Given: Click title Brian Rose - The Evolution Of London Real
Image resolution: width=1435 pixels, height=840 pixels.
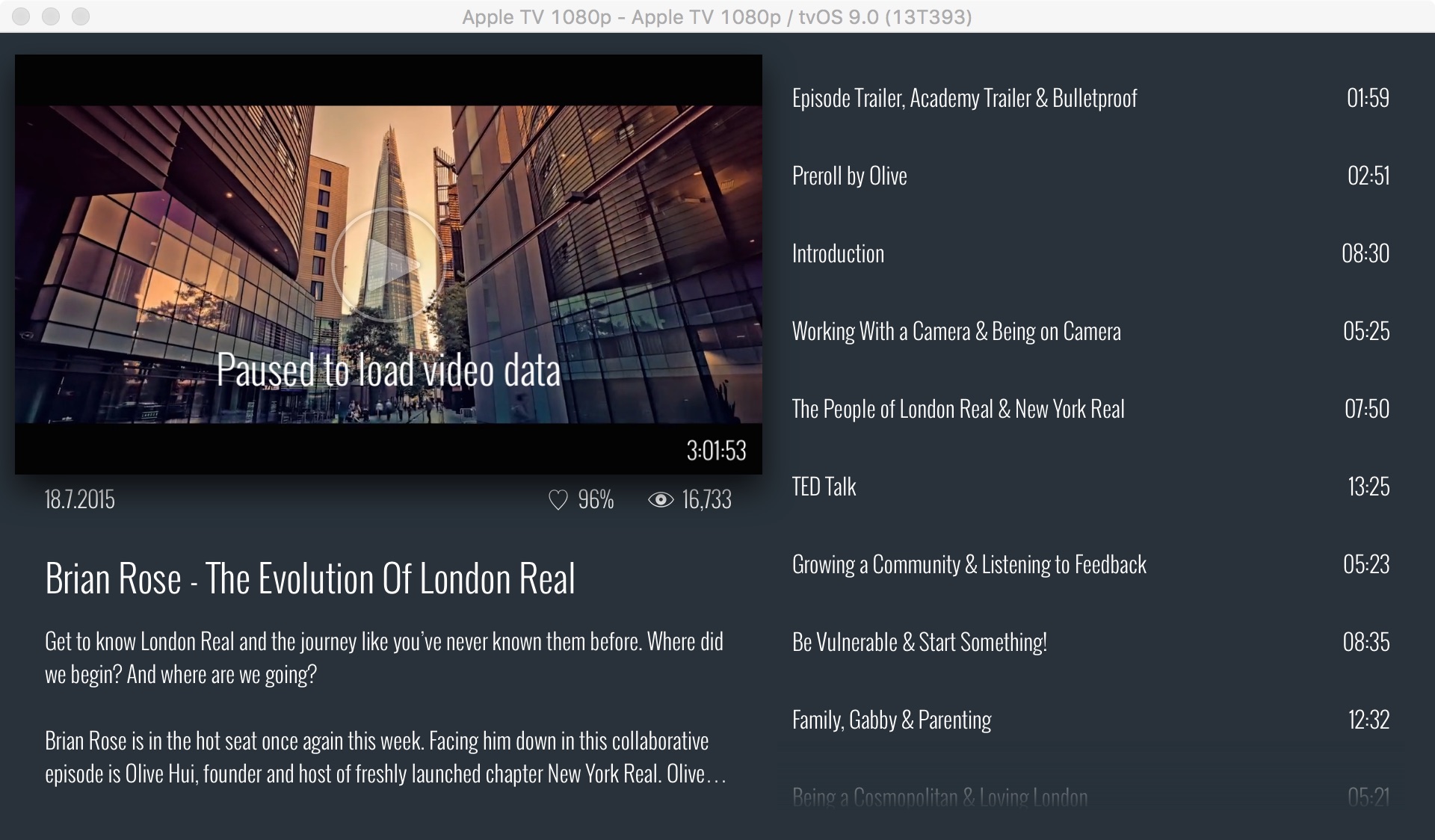Looking at the screenshot, I should click(x=310, y=578).
